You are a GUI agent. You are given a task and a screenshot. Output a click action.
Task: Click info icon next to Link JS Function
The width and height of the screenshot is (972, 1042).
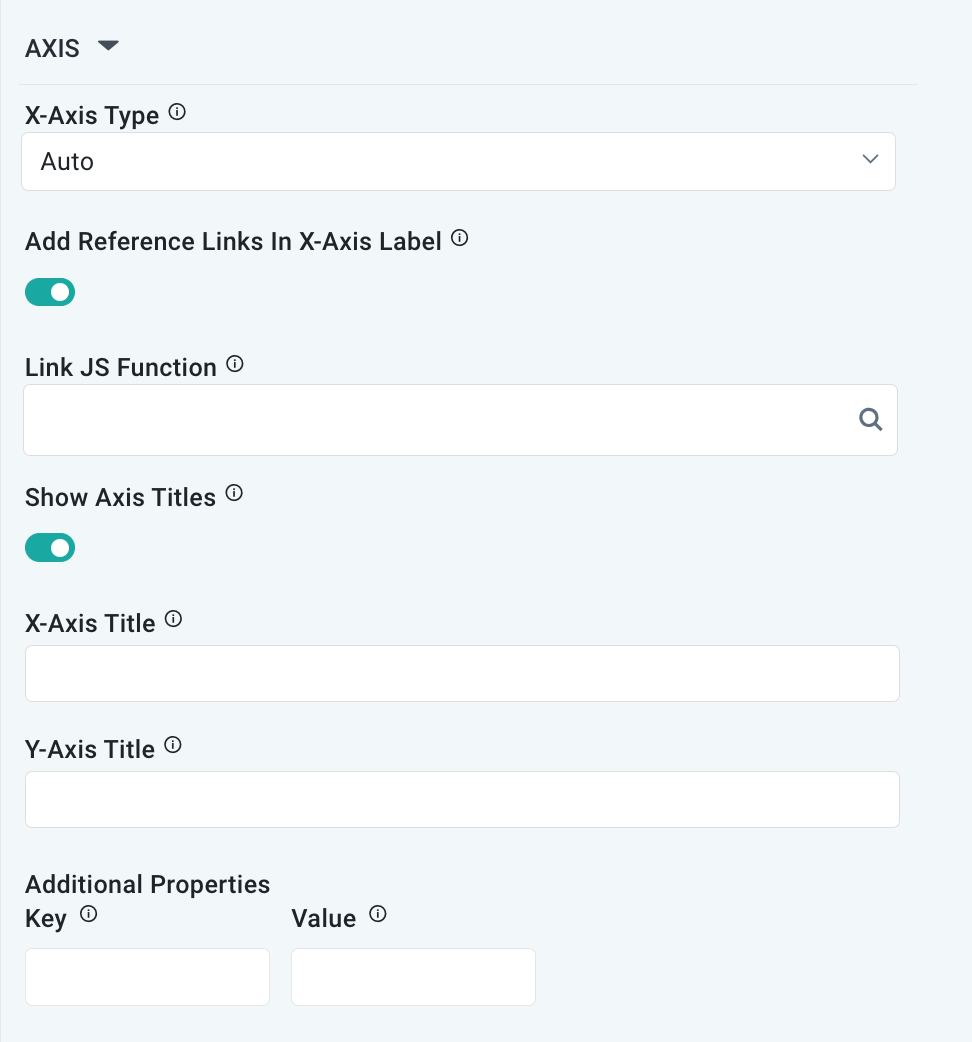(x=235, y=365)
